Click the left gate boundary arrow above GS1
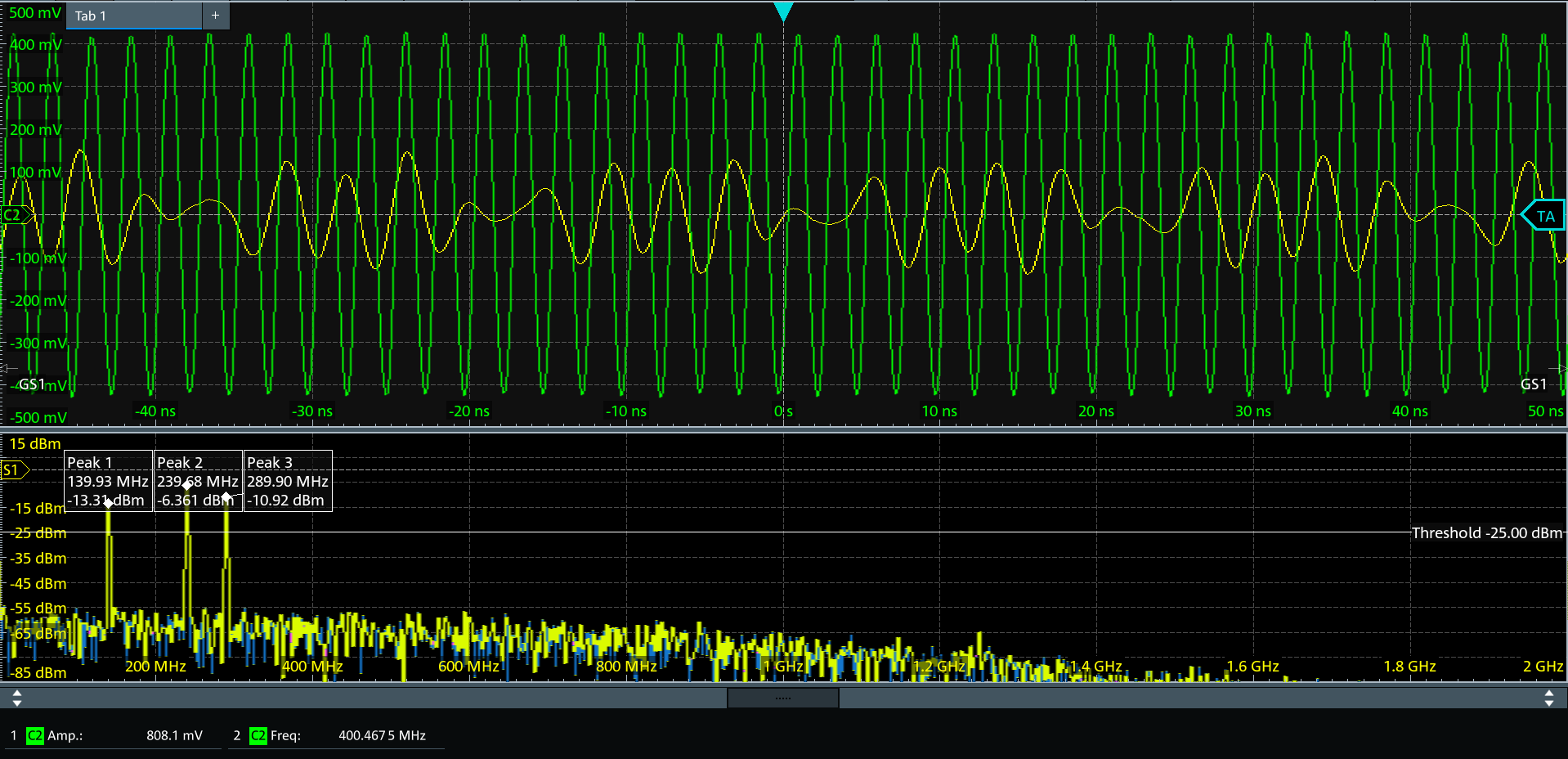1568x759 pixels. point(8,368)
